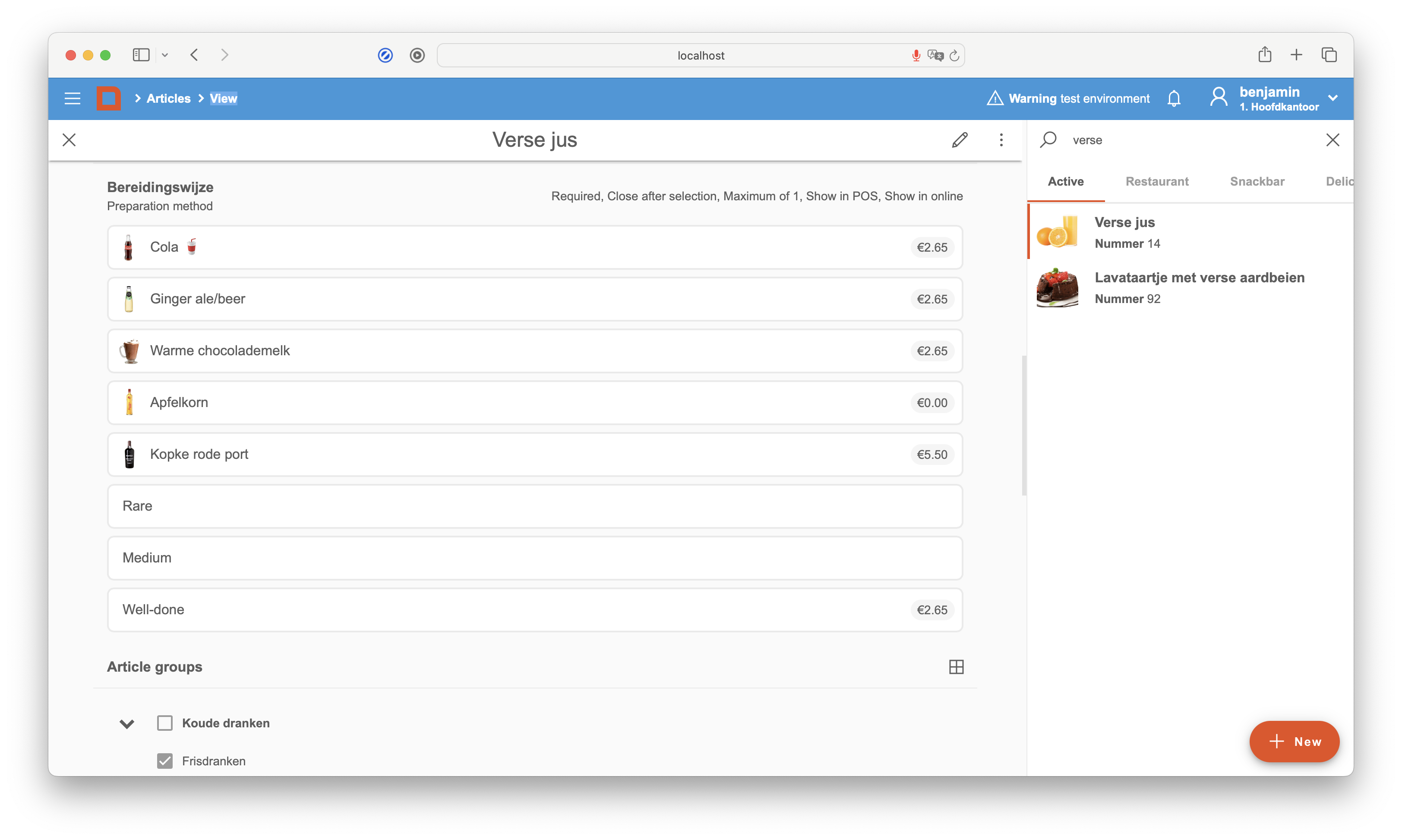
Task: Open the user account dropdown chevron
Action: coord(1333,98)
